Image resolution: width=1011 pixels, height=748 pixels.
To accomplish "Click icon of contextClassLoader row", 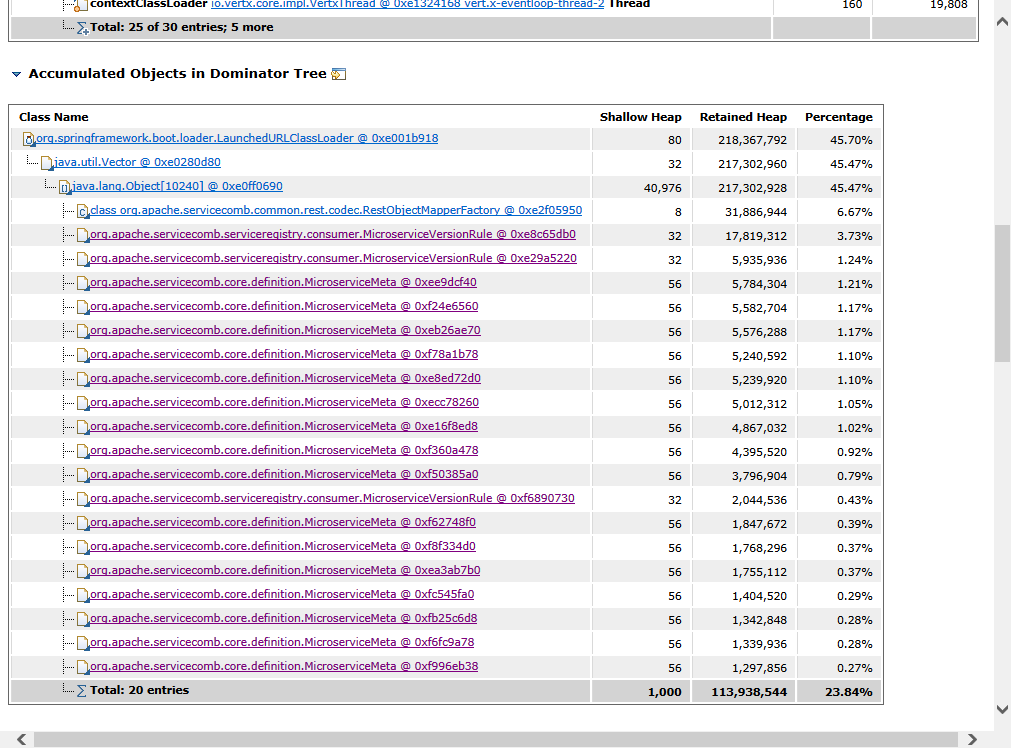I will pyautogui.click(x=81, y=6).
